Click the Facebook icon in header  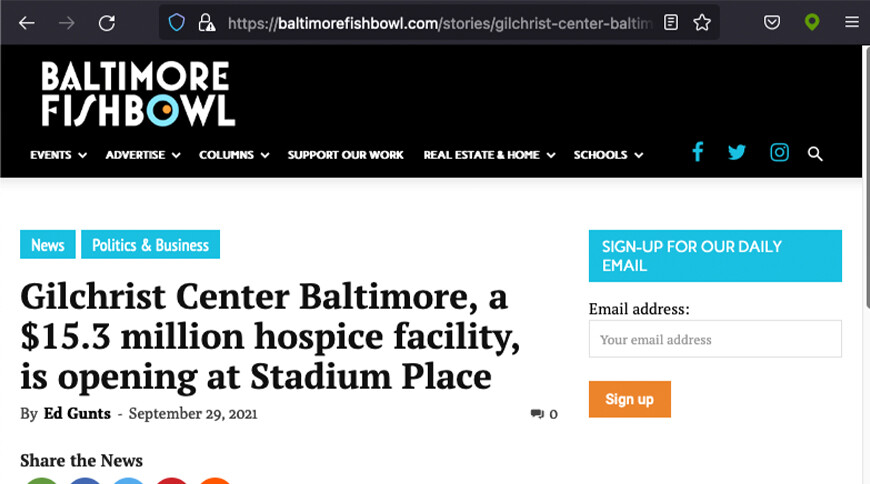[698, 152]
